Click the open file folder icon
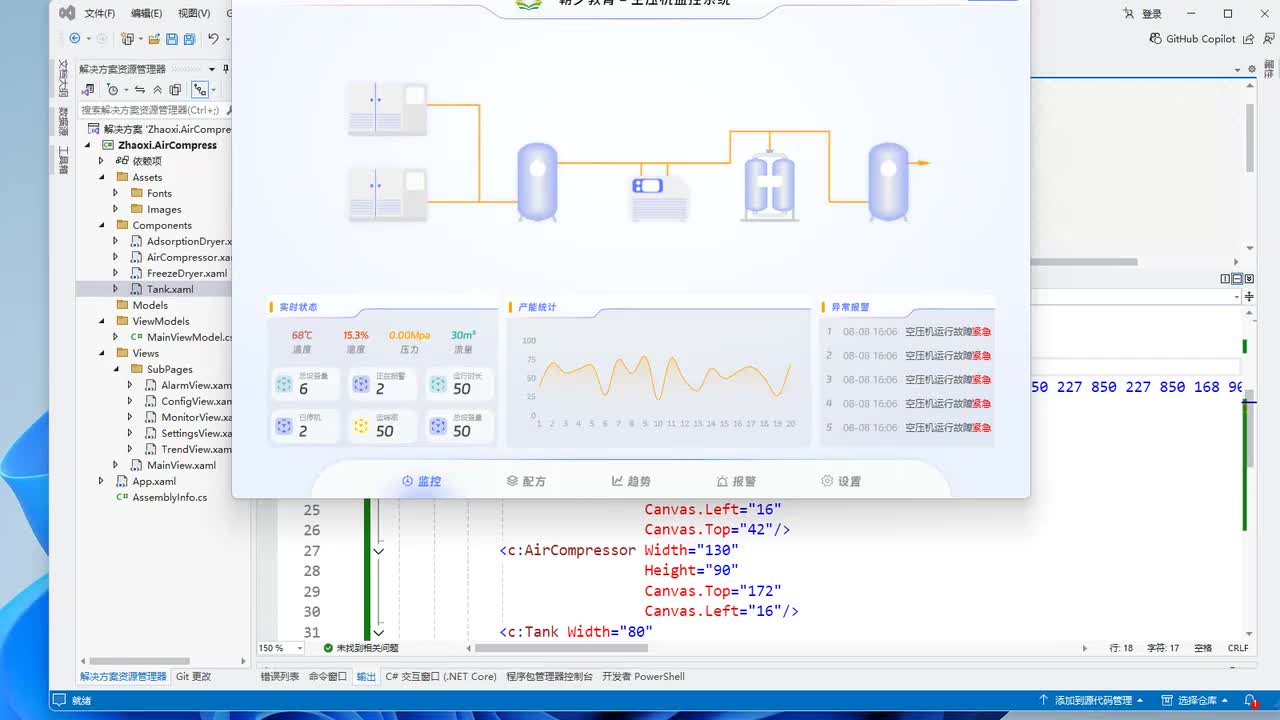Screen dimensions: 1280x720 tap(154, 39)
